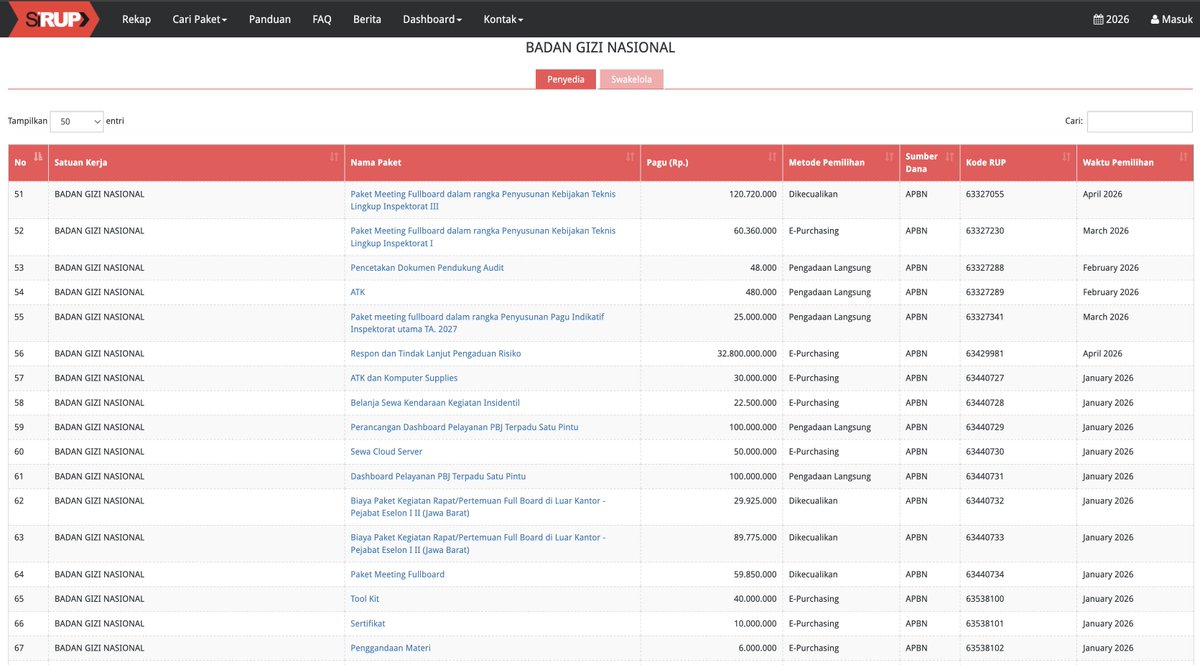1200x665 pixels.
Task: Select Pagu value 59.850.000
Action: pos(755,574)
